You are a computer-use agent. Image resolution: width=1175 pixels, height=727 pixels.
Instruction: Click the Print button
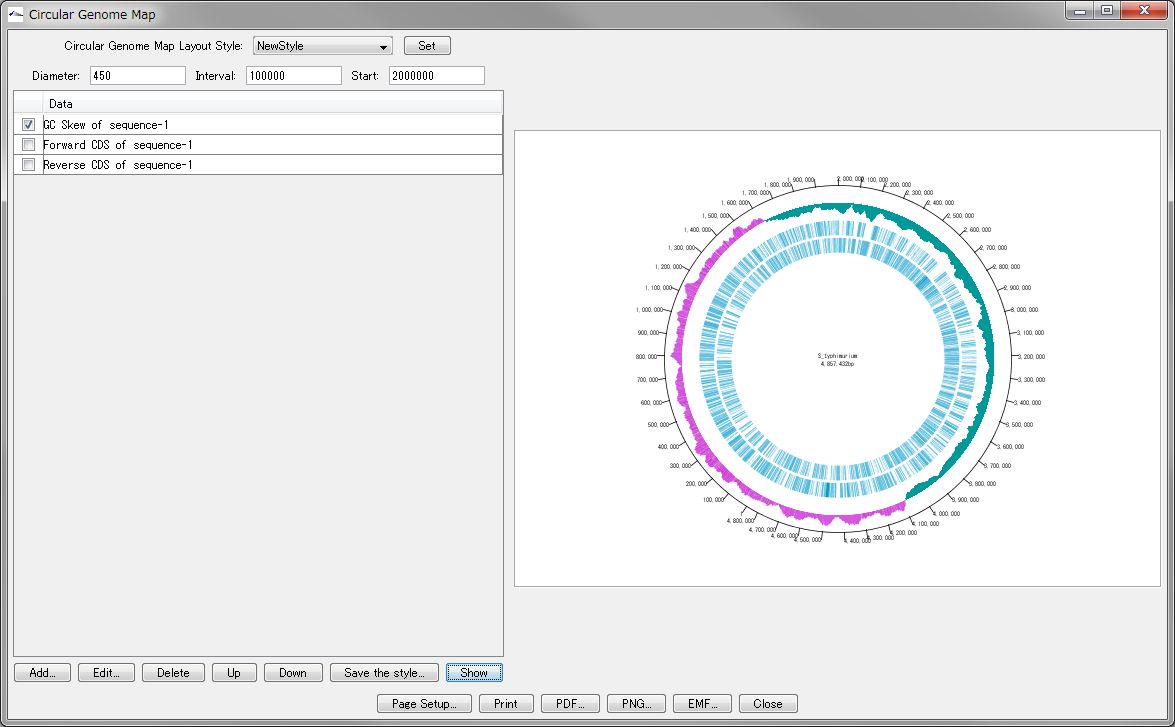506,703
